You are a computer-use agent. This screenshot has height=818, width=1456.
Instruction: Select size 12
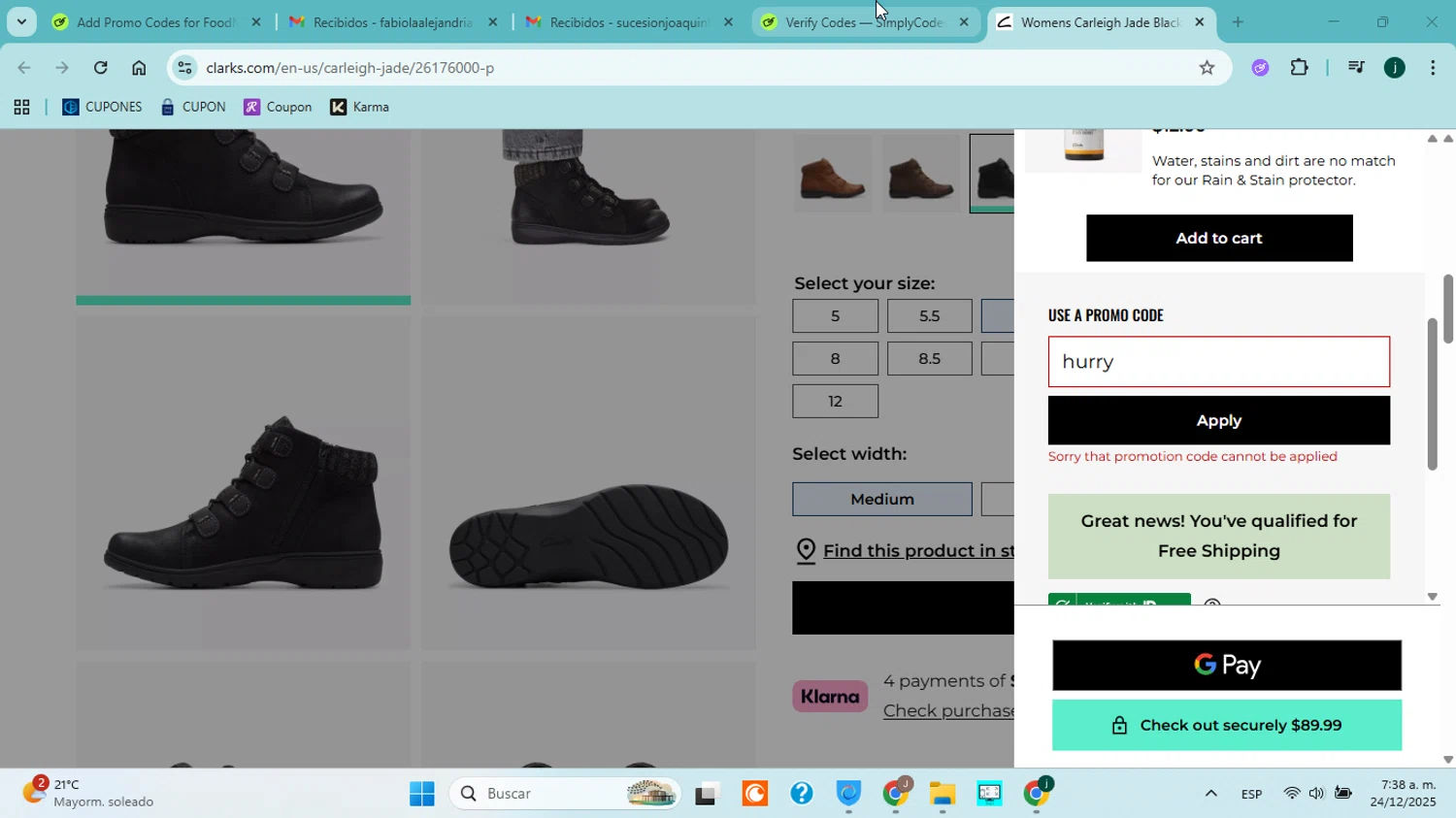coord(835,402)
